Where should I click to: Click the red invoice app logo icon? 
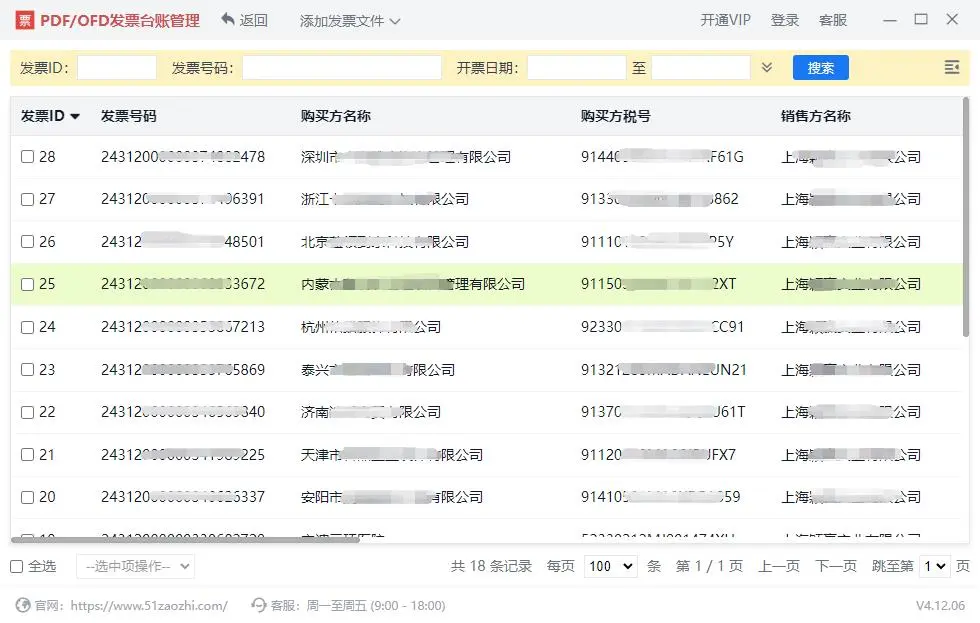24,20
